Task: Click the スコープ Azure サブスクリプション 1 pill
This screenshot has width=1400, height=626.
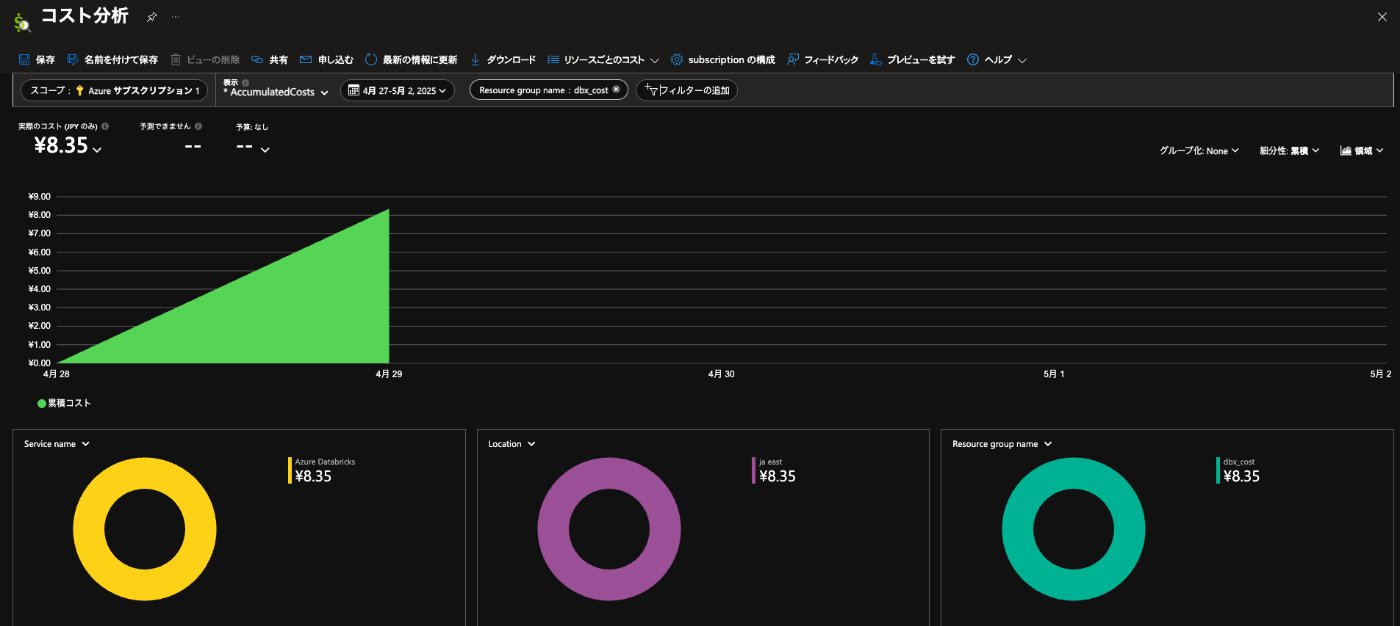Action: coord(114,90)
